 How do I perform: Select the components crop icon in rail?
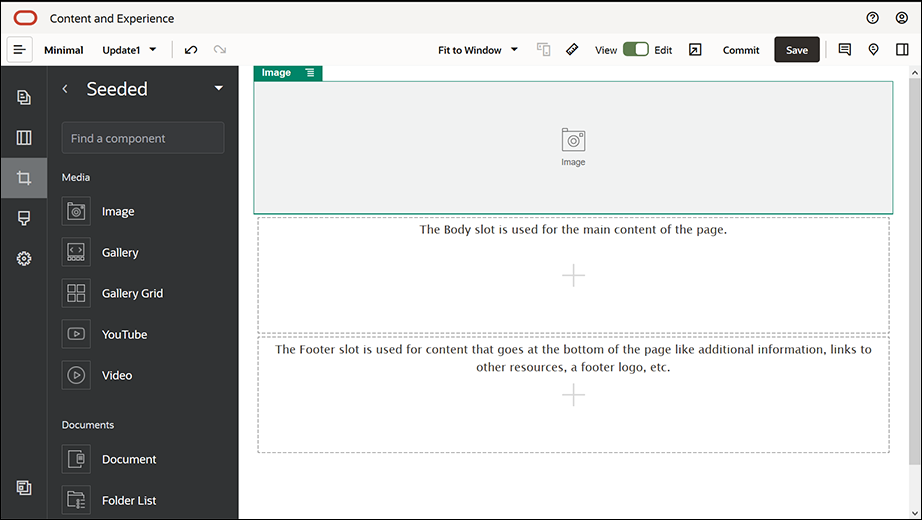point(24,178)
